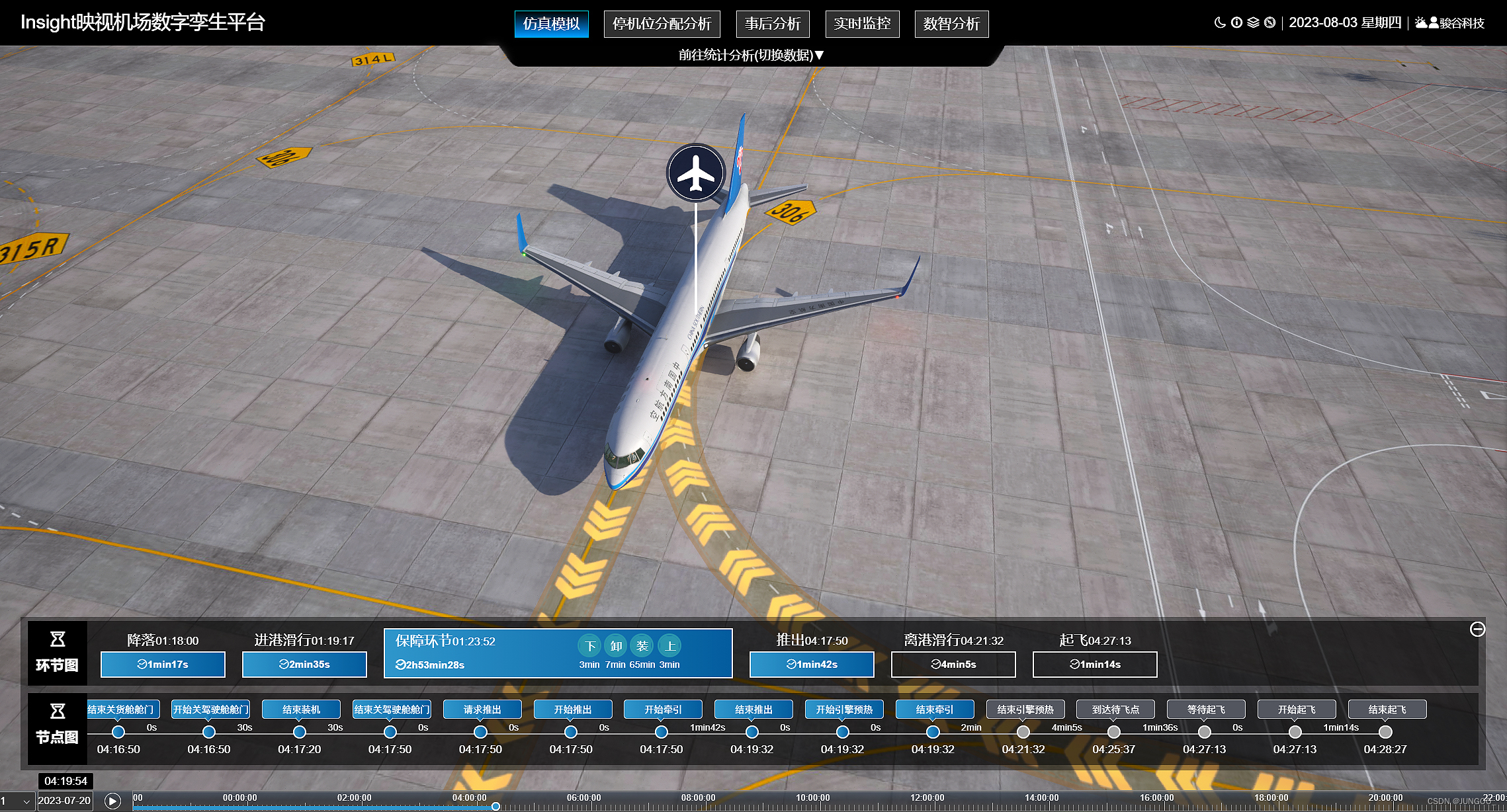
Task: Click the timeline slider handle near 04:00:00
Action: [x=495, y=806]
